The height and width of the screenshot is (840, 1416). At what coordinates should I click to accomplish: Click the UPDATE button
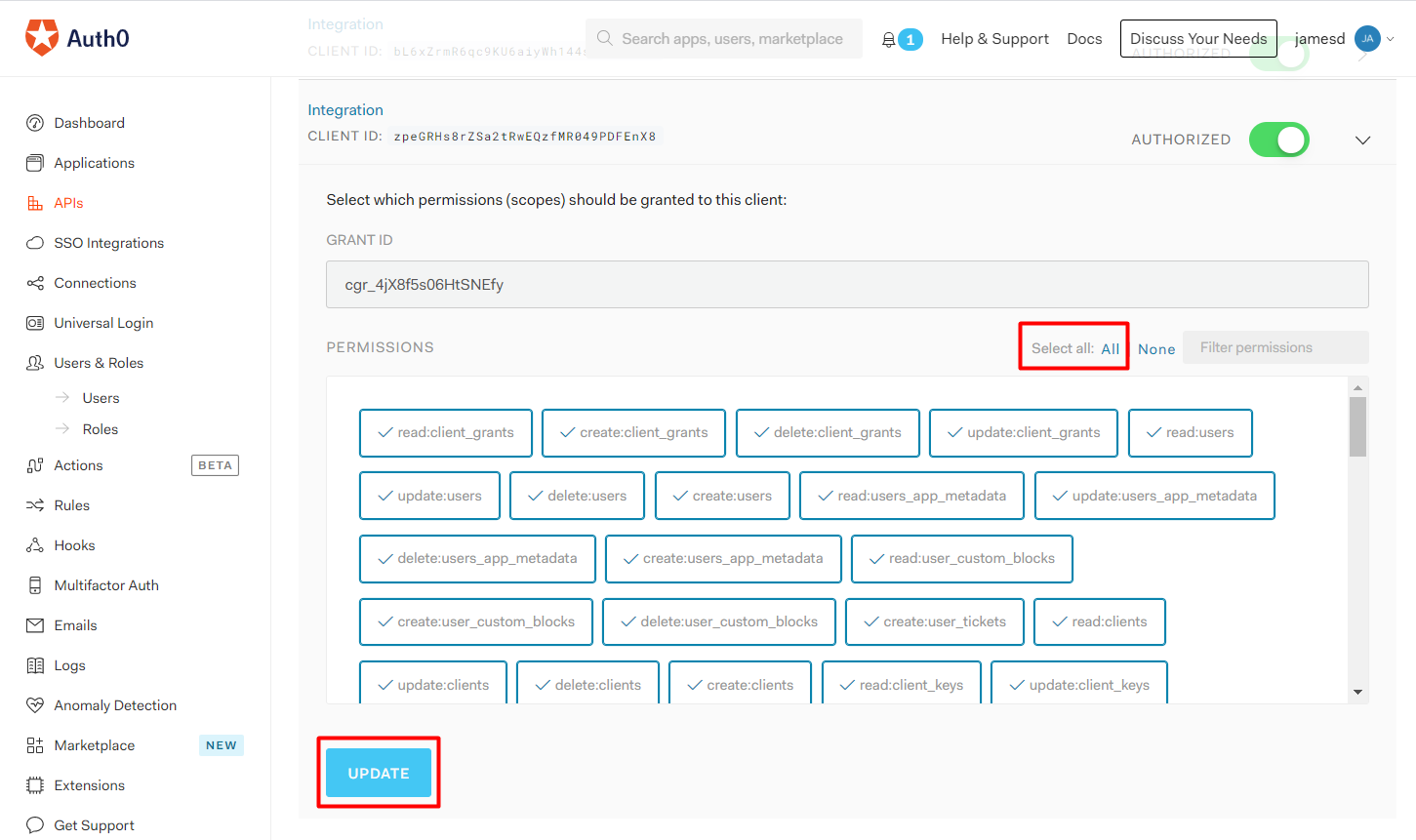tap(379, 773)
